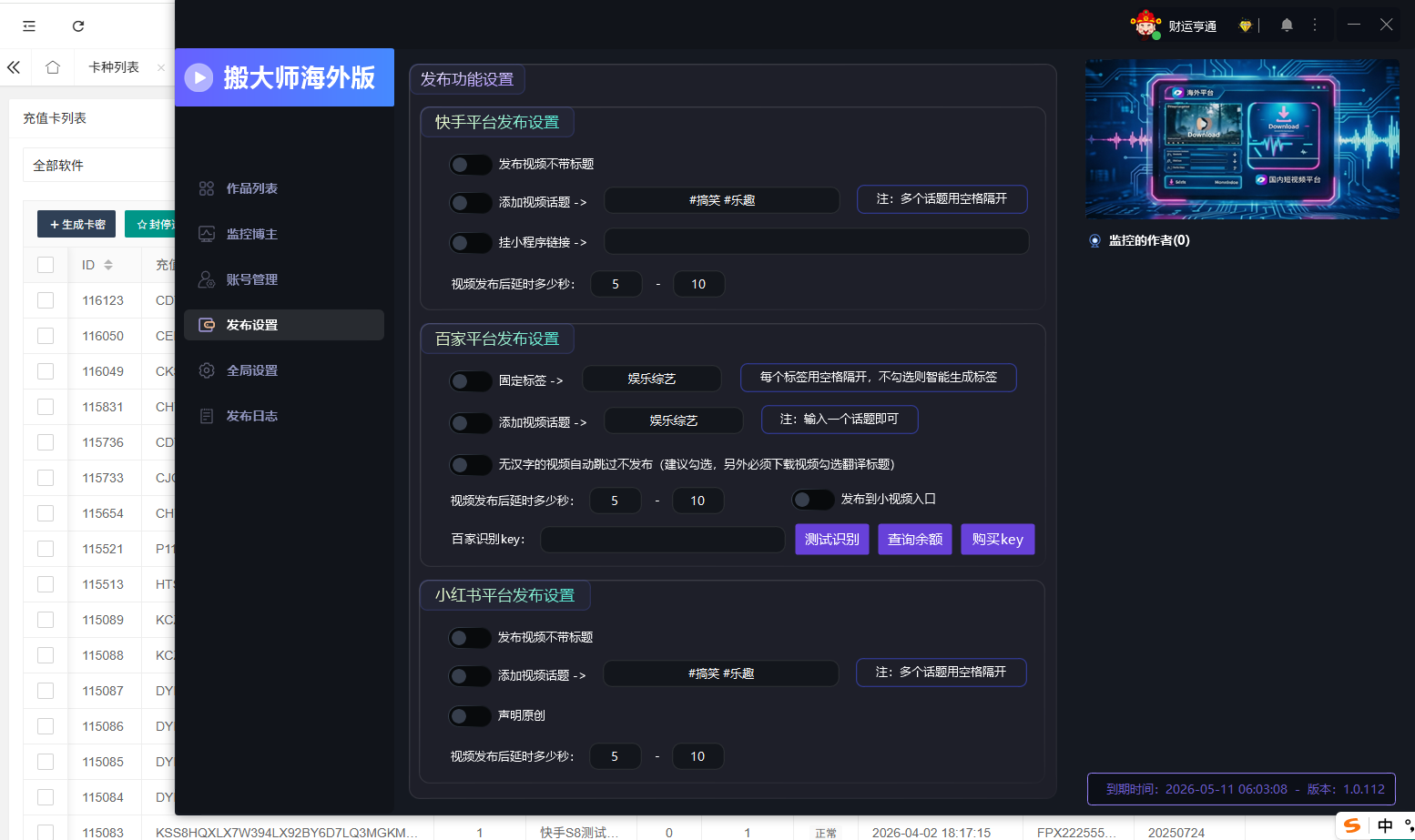1415x840 pixels.
Task: Toggle 无汉字的视频自动跳过不发布 switch
Action: coord(471,465)
